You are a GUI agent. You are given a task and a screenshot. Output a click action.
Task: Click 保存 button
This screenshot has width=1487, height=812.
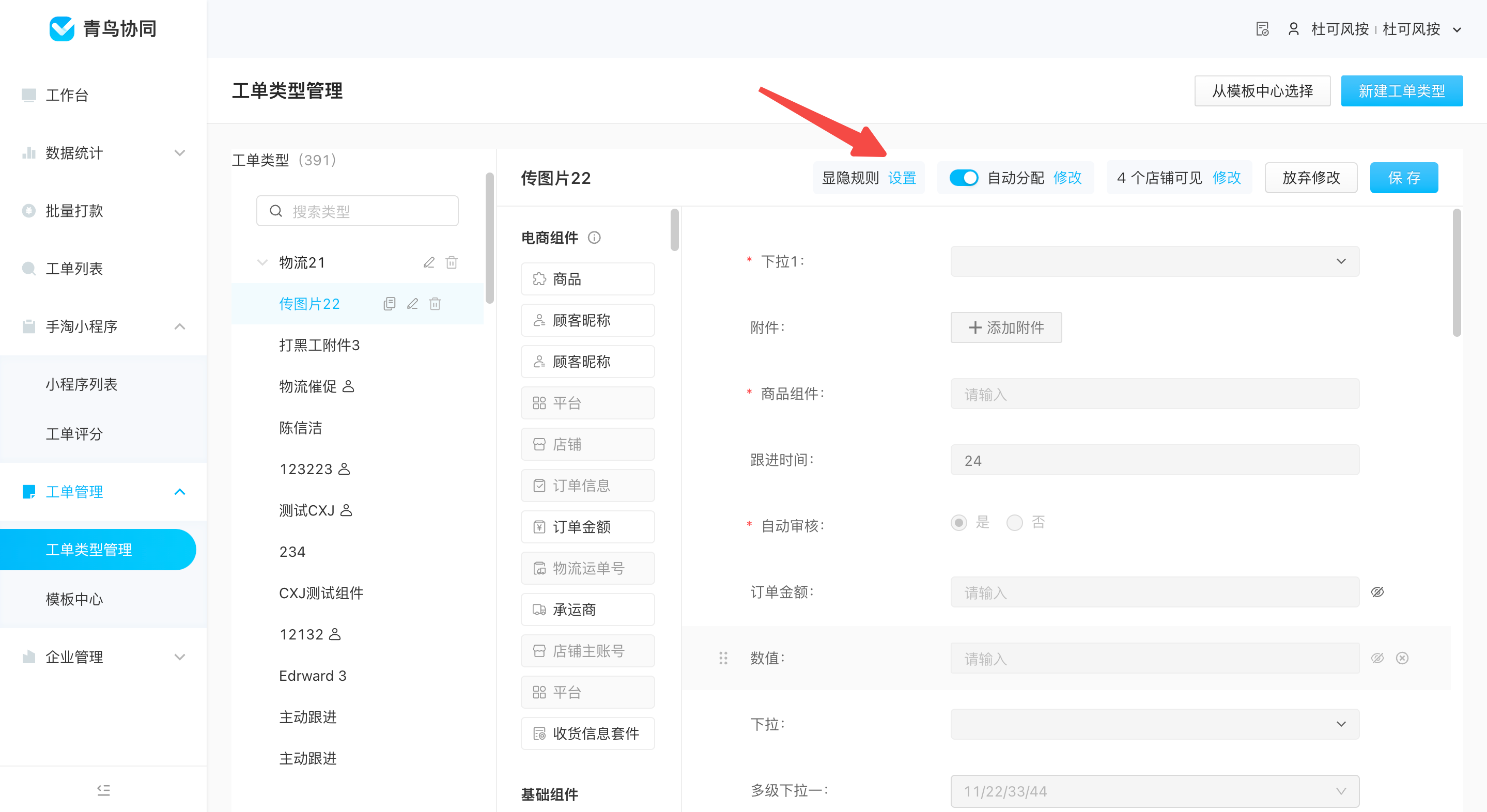tap(1404, 178)
